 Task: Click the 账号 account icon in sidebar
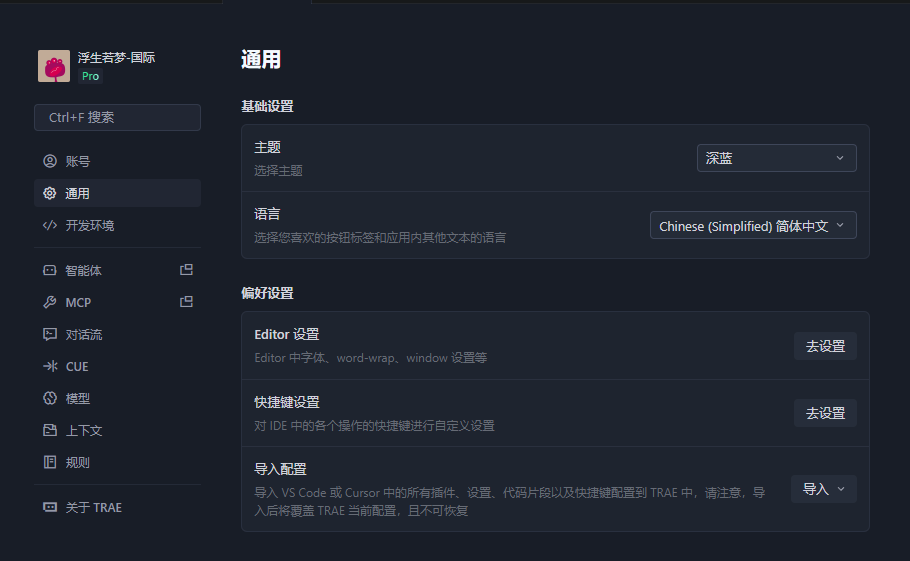click(x=50, y=161)
